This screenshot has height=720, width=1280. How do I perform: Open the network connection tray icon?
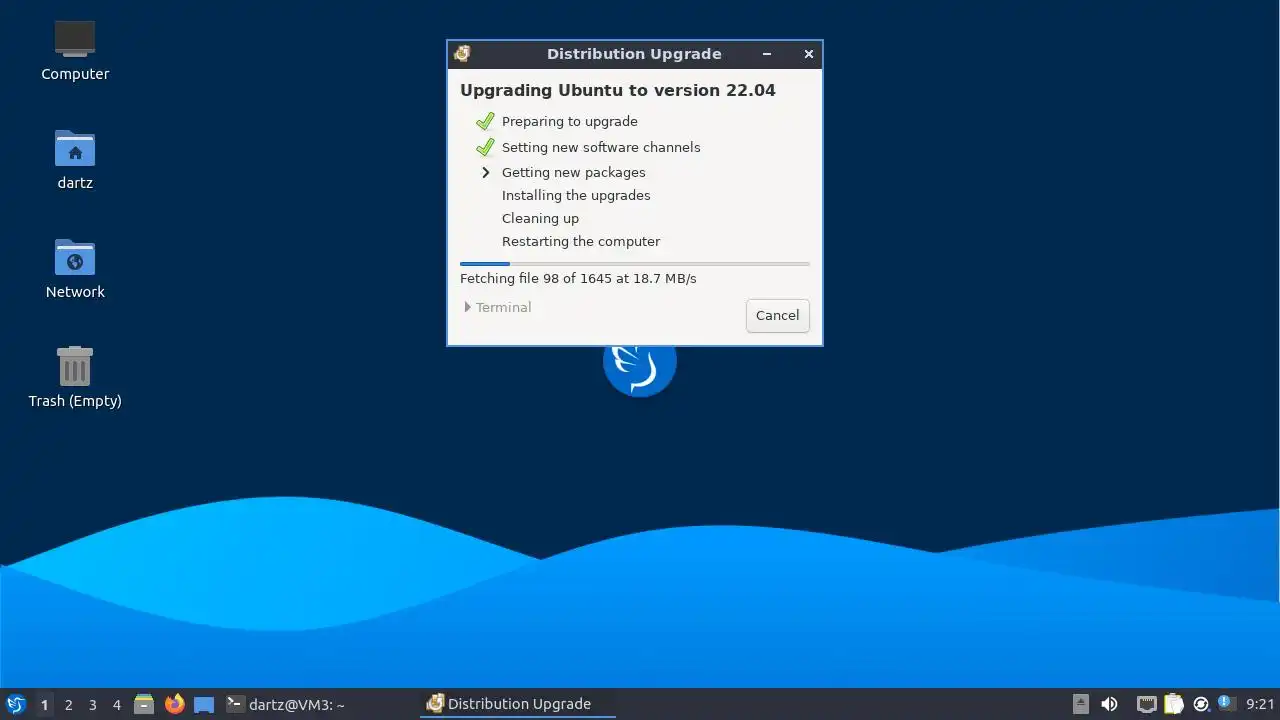click(x=1147, y=704)
